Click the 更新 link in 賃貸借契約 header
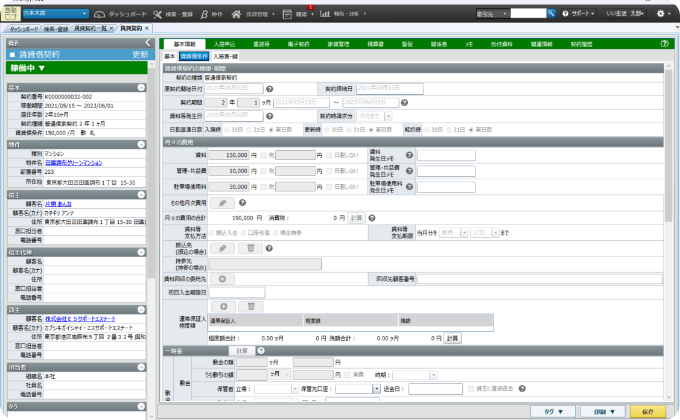Viewport: 680px width, 420px height. point(140,54)
